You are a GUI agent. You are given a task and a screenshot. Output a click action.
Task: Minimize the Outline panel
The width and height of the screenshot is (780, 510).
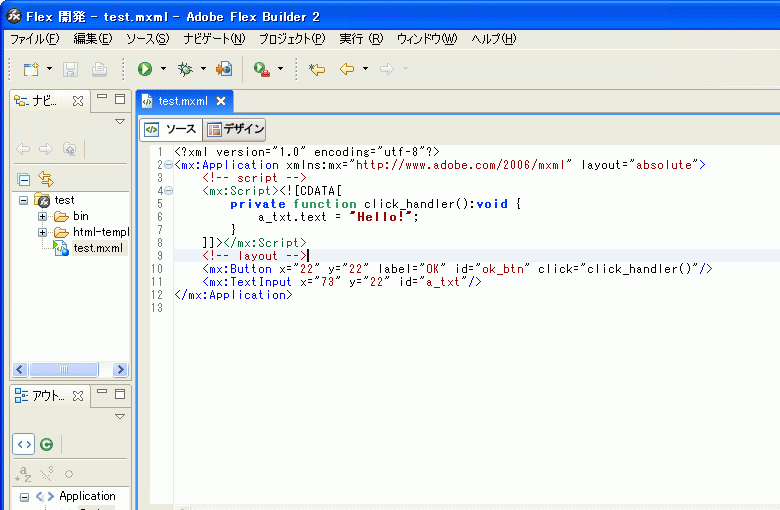coord(102,392)
